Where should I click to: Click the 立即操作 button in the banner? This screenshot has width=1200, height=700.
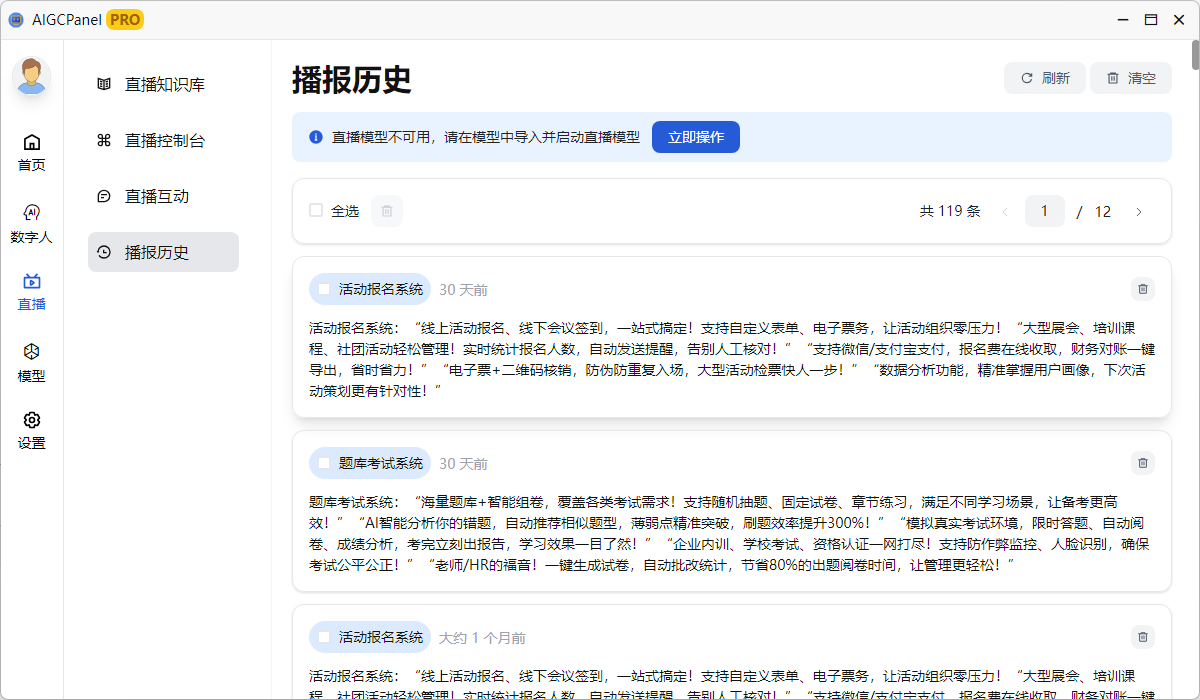point(695,137)
